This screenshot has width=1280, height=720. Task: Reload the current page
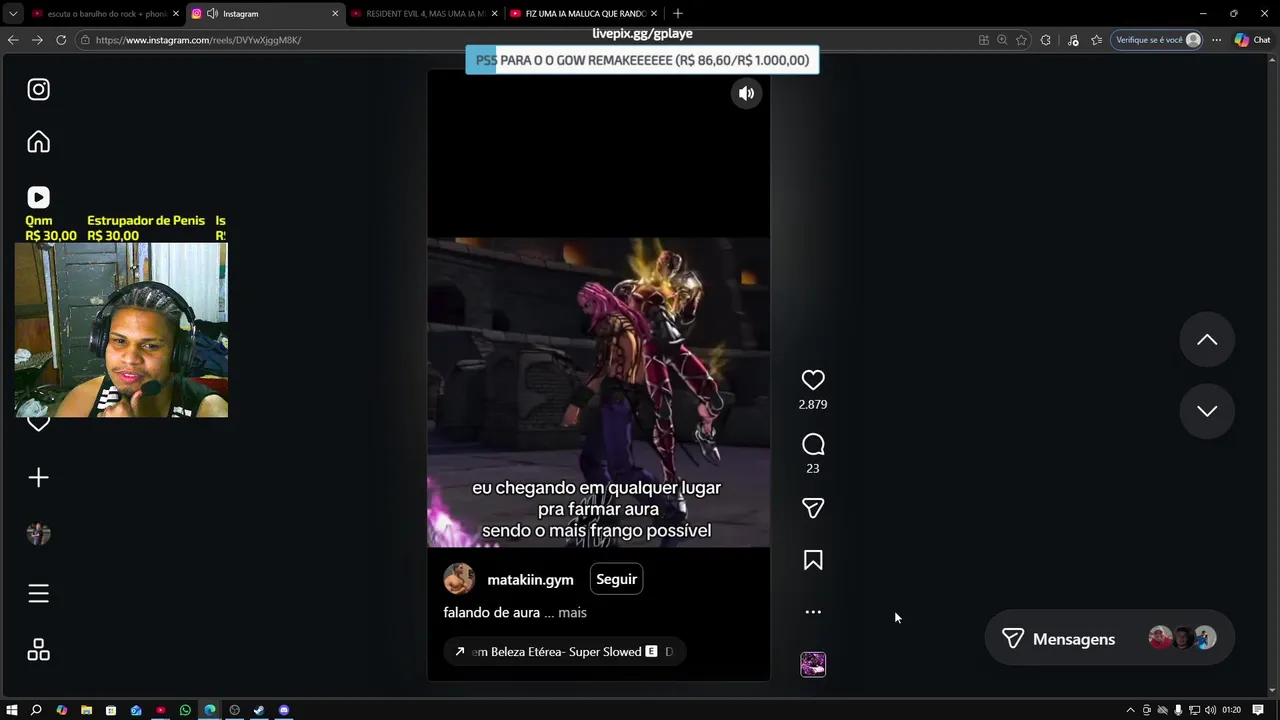[x=61, y=40]
